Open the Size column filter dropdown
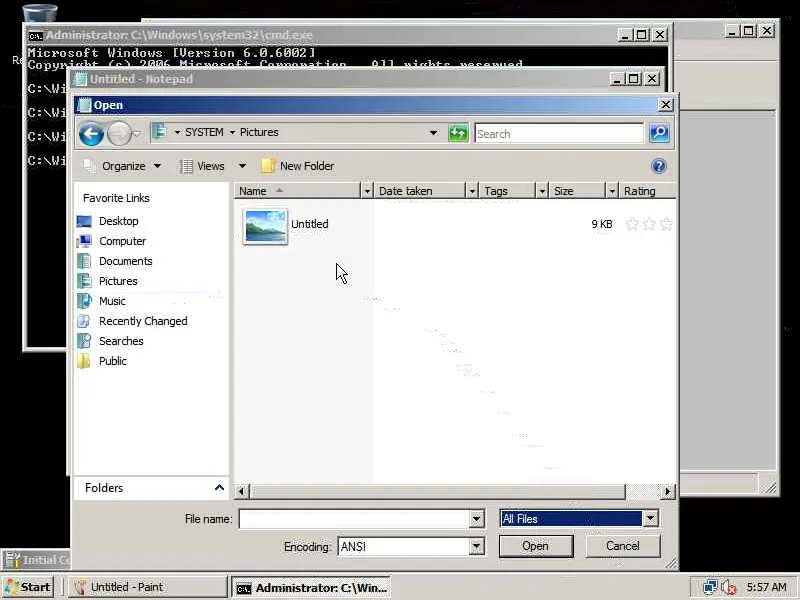Viewport: 800px width, 600px height. (x=612, y=191)
